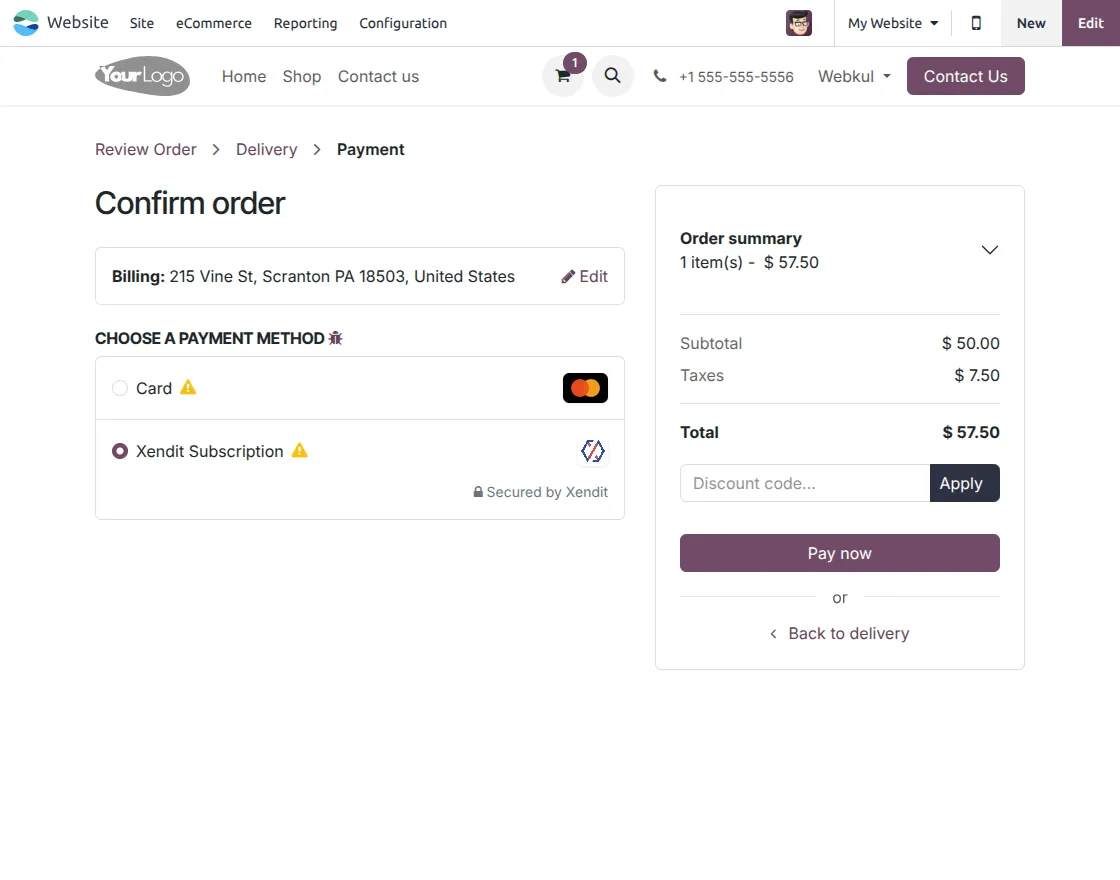Click the pencil icon to edit billing

point(569,276)
